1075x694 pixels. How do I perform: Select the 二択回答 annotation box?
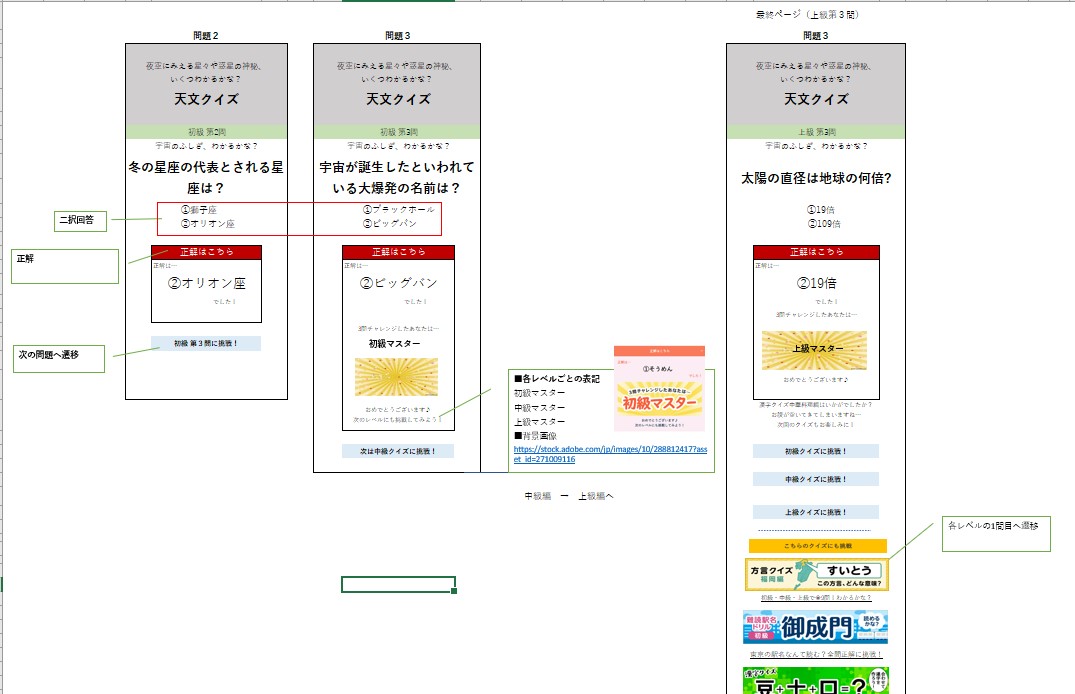coord(81,220)
